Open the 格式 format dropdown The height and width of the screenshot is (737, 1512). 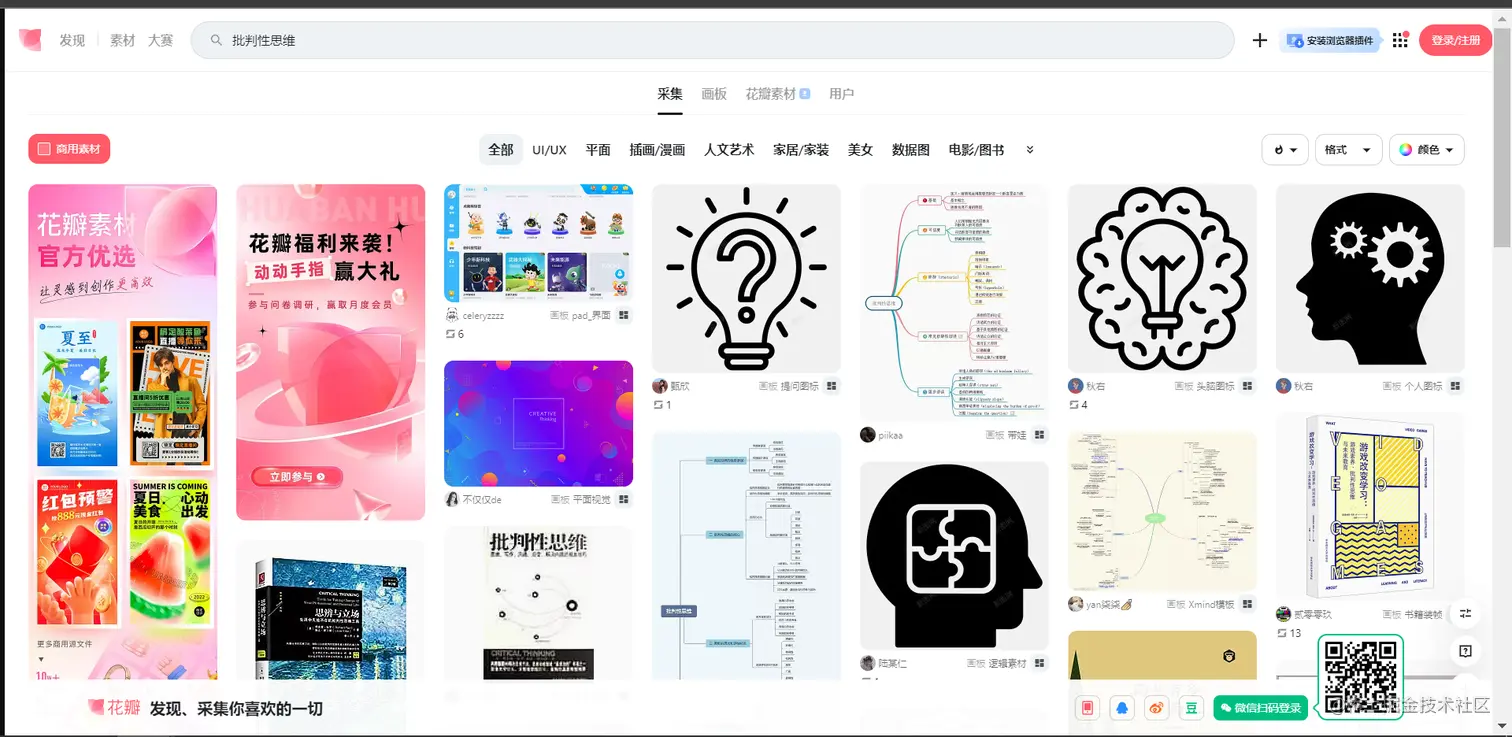(x=1348, y=150)
